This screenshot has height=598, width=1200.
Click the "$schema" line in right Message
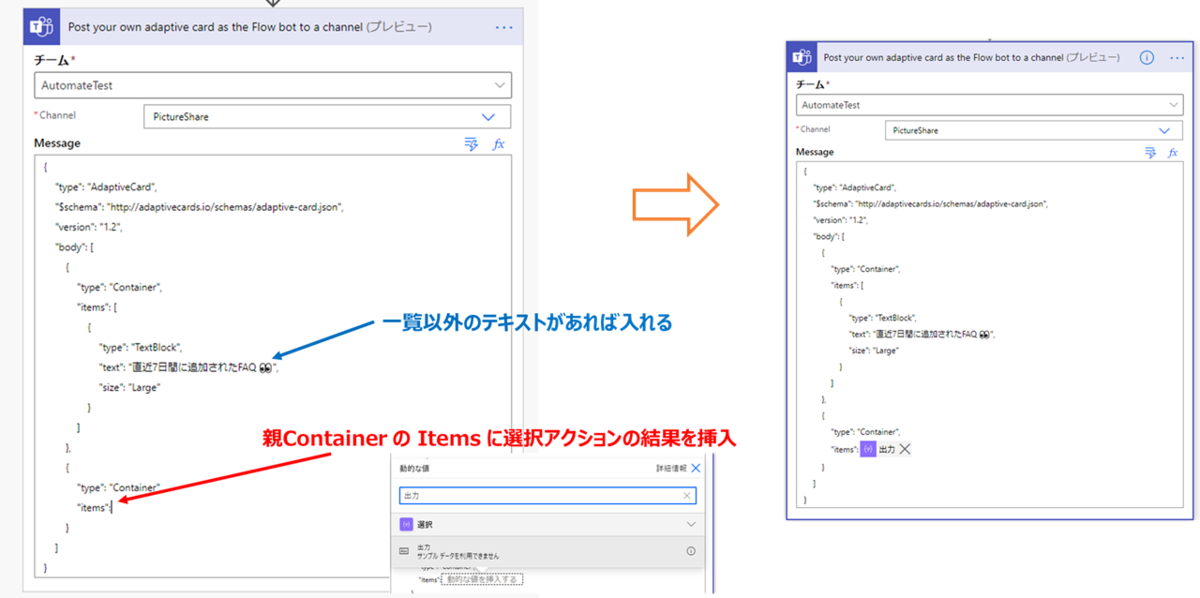click(x=931, y=203)
